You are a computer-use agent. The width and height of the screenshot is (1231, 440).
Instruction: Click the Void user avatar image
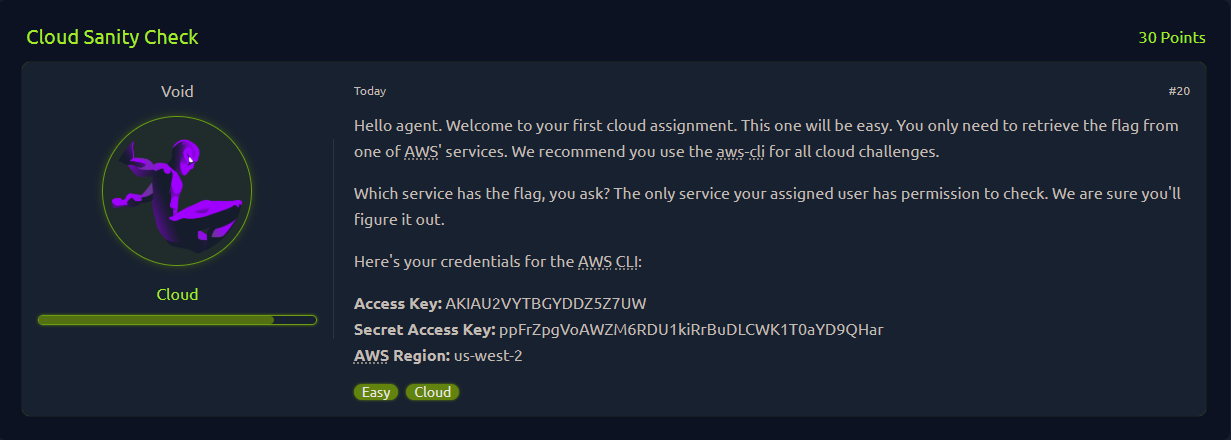(x=177, y=190)
